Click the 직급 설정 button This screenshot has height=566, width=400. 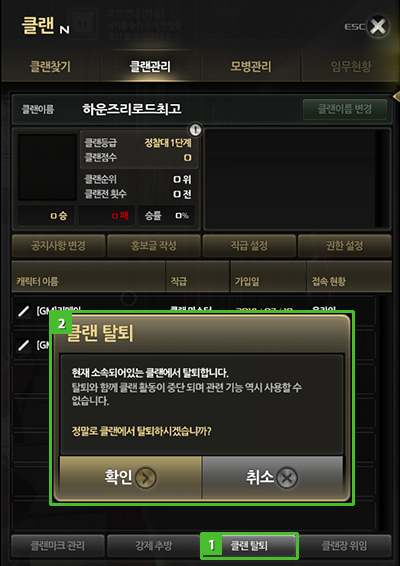(x=249, y=246)
